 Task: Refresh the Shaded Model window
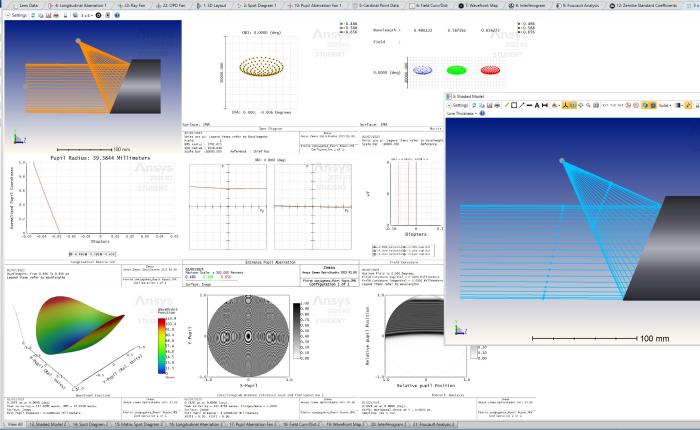point(476,104)
